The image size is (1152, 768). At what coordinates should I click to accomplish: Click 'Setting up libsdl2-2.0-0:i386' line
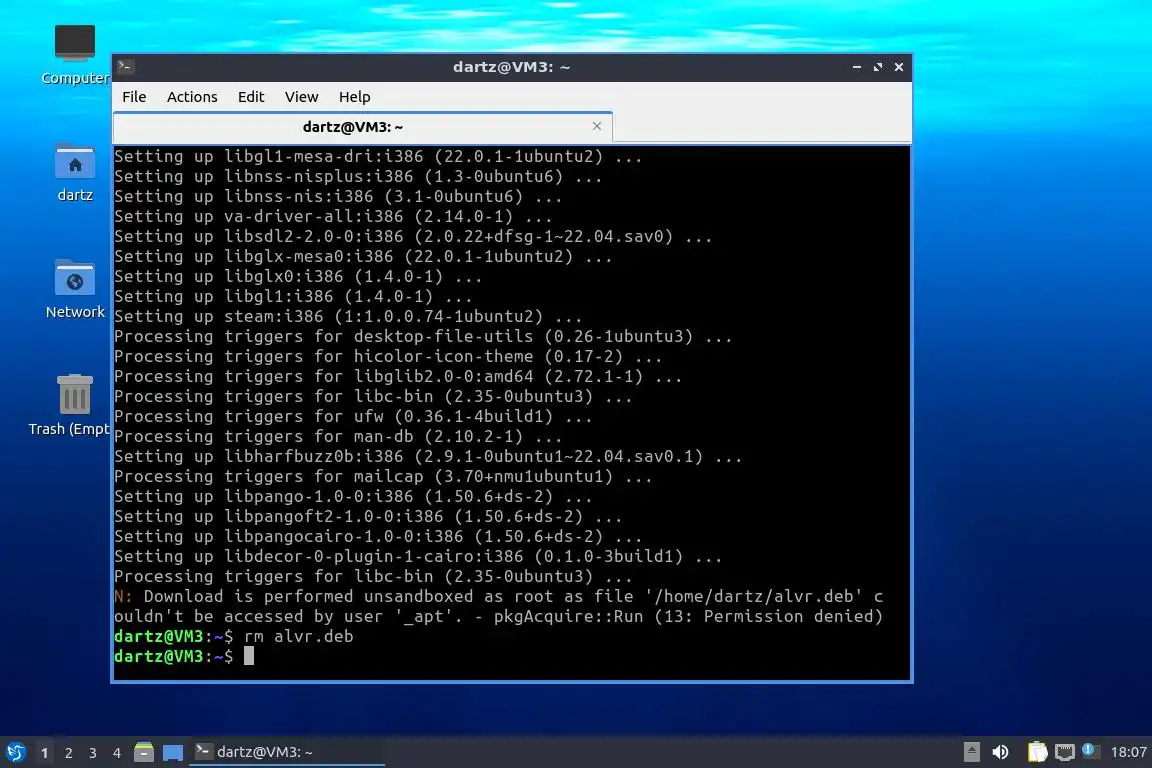click(x=413, y=237)
